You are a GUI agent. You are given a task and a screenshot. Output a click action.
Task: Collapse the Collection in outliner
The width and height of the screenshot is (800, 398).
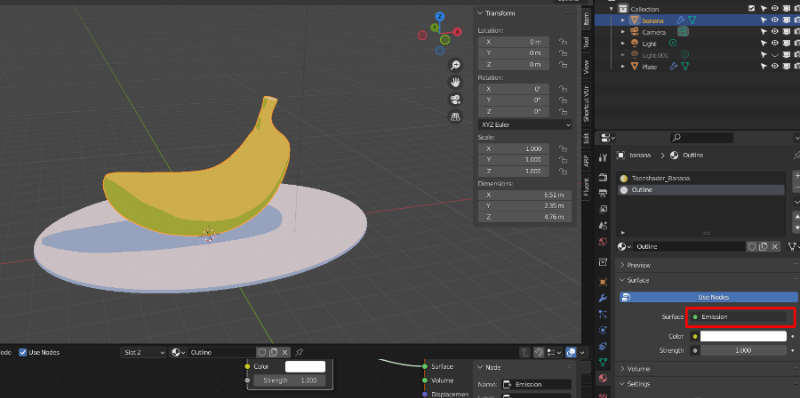(611, 9)
